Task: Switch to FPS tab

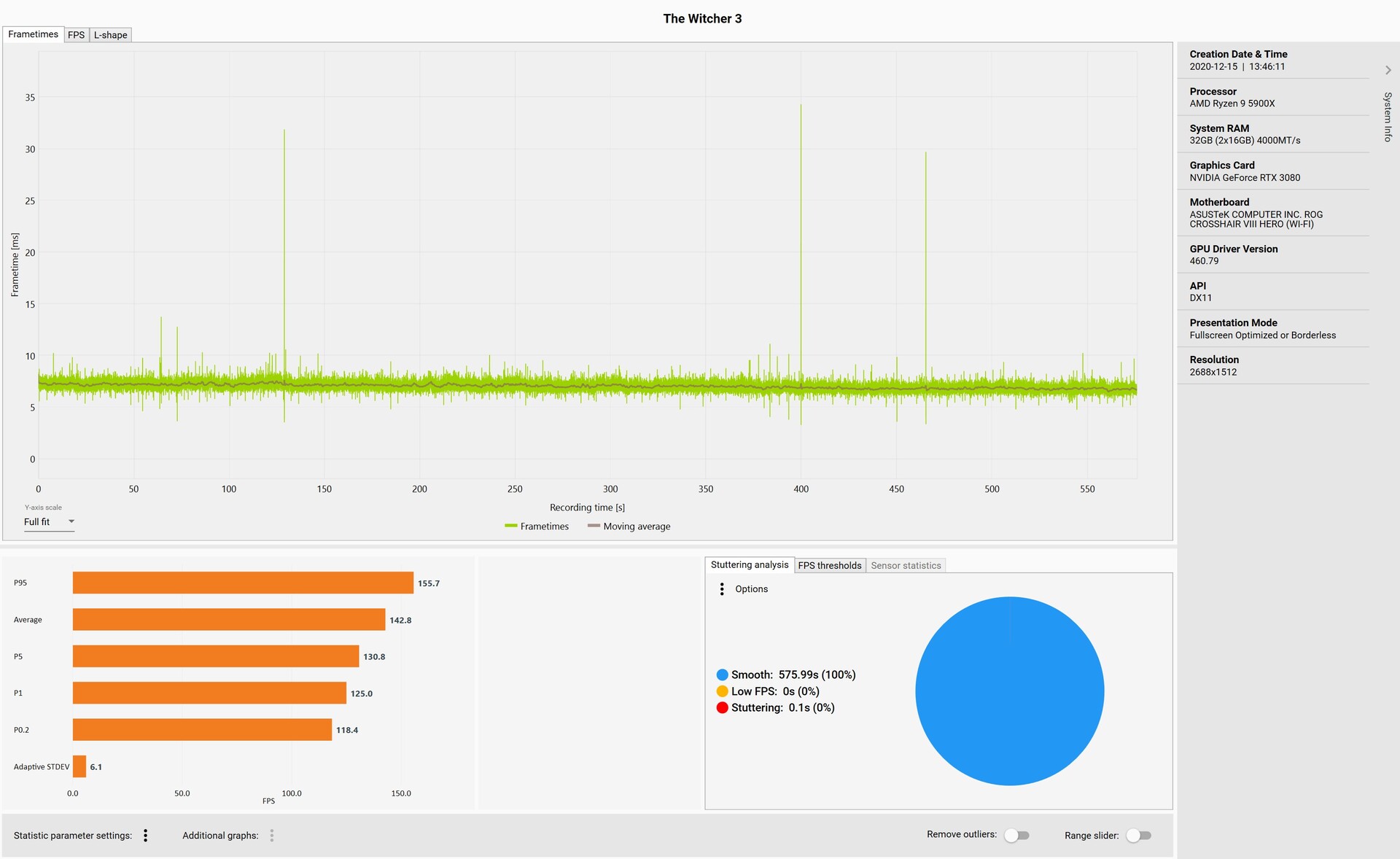Action: (x=76, y=35)
